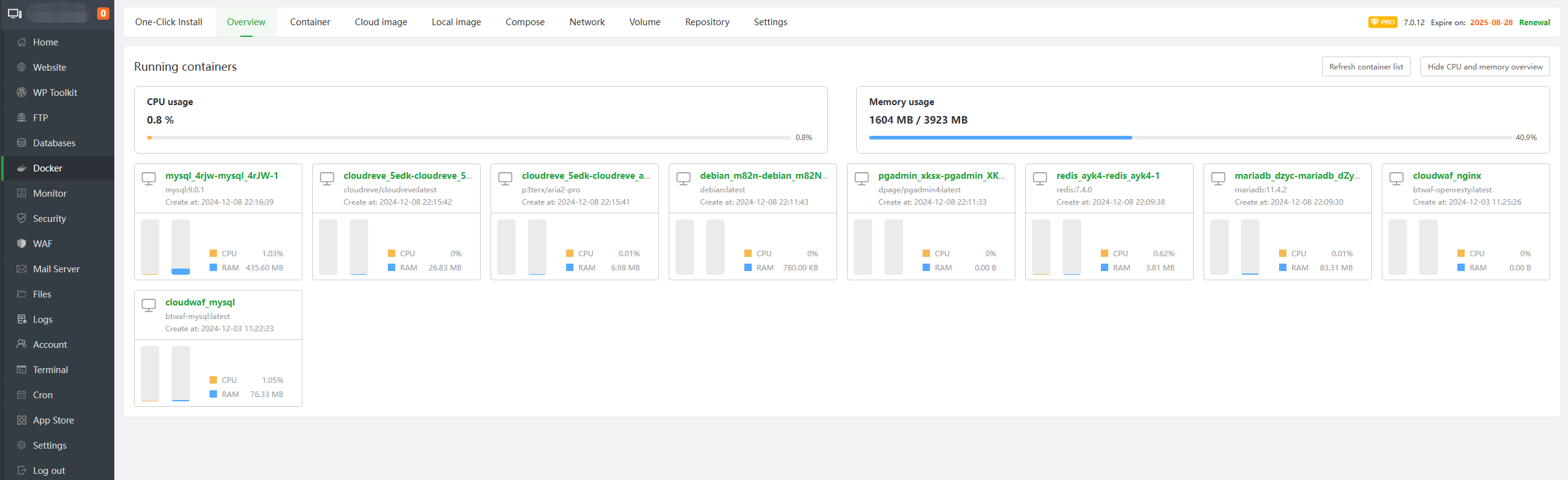Click the Renewal link
Screen dimensions: 1568x480
(x=1534, y=23)
